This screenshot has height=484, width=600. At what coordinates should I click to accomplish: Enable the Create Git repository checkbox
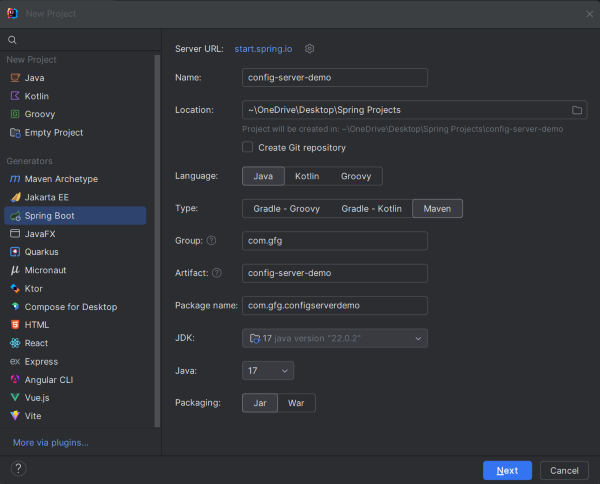tap(248, 147)
